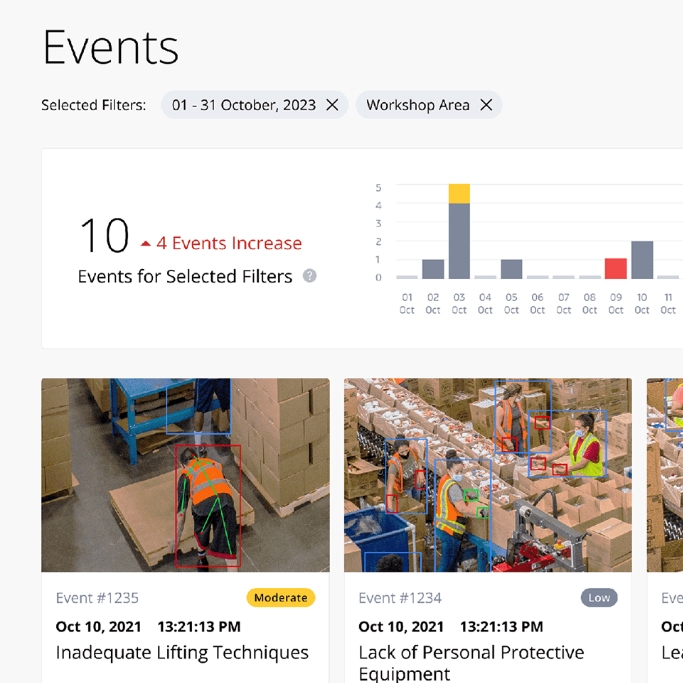The width and height of the screenshot is (683, 683).
Task: Open Event #1235 thumbnail image
Action: (186, 475)
